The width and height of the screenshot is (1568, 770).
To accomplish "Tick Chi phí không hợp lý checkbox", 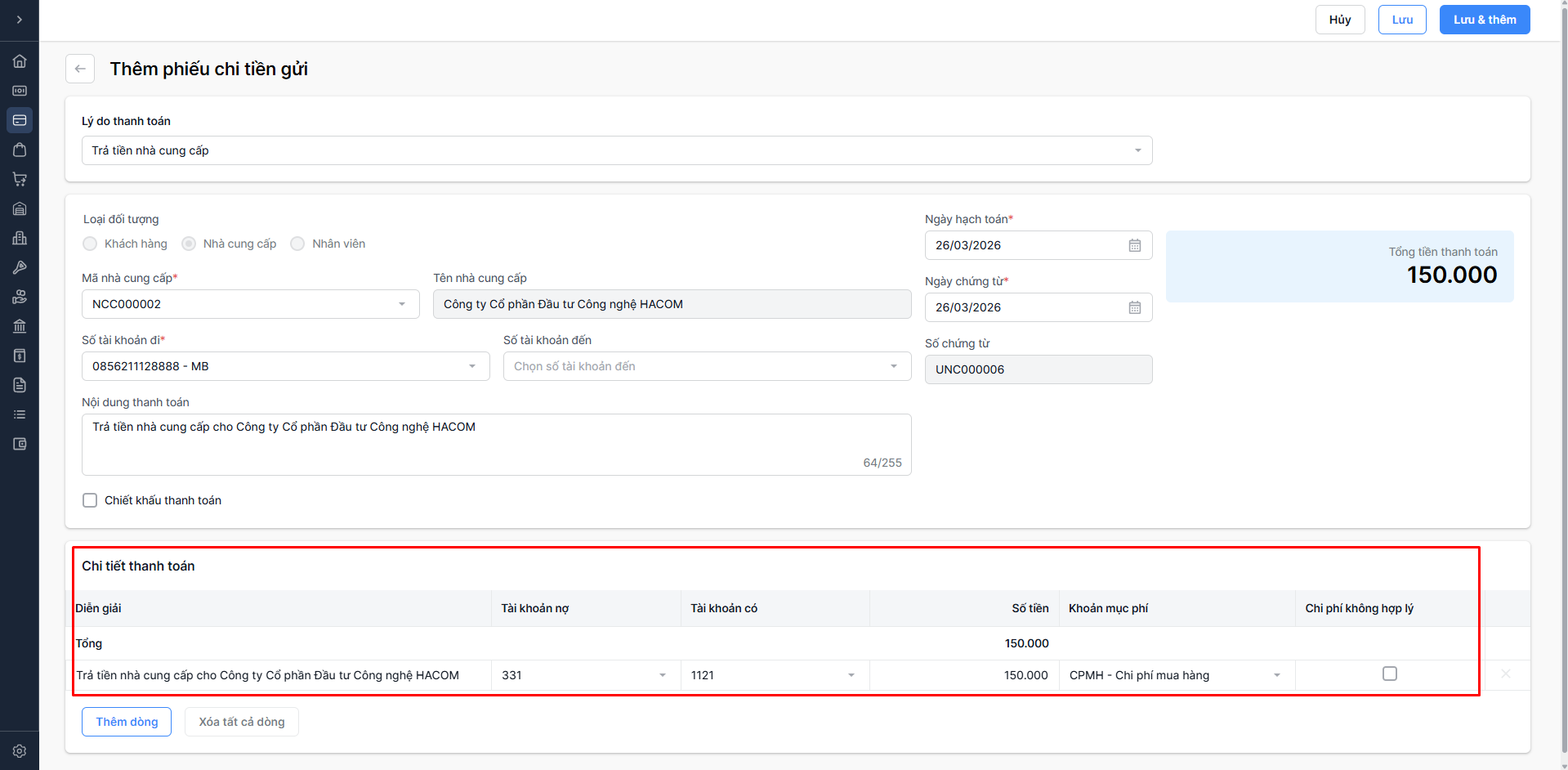I will coord(1389,674).
